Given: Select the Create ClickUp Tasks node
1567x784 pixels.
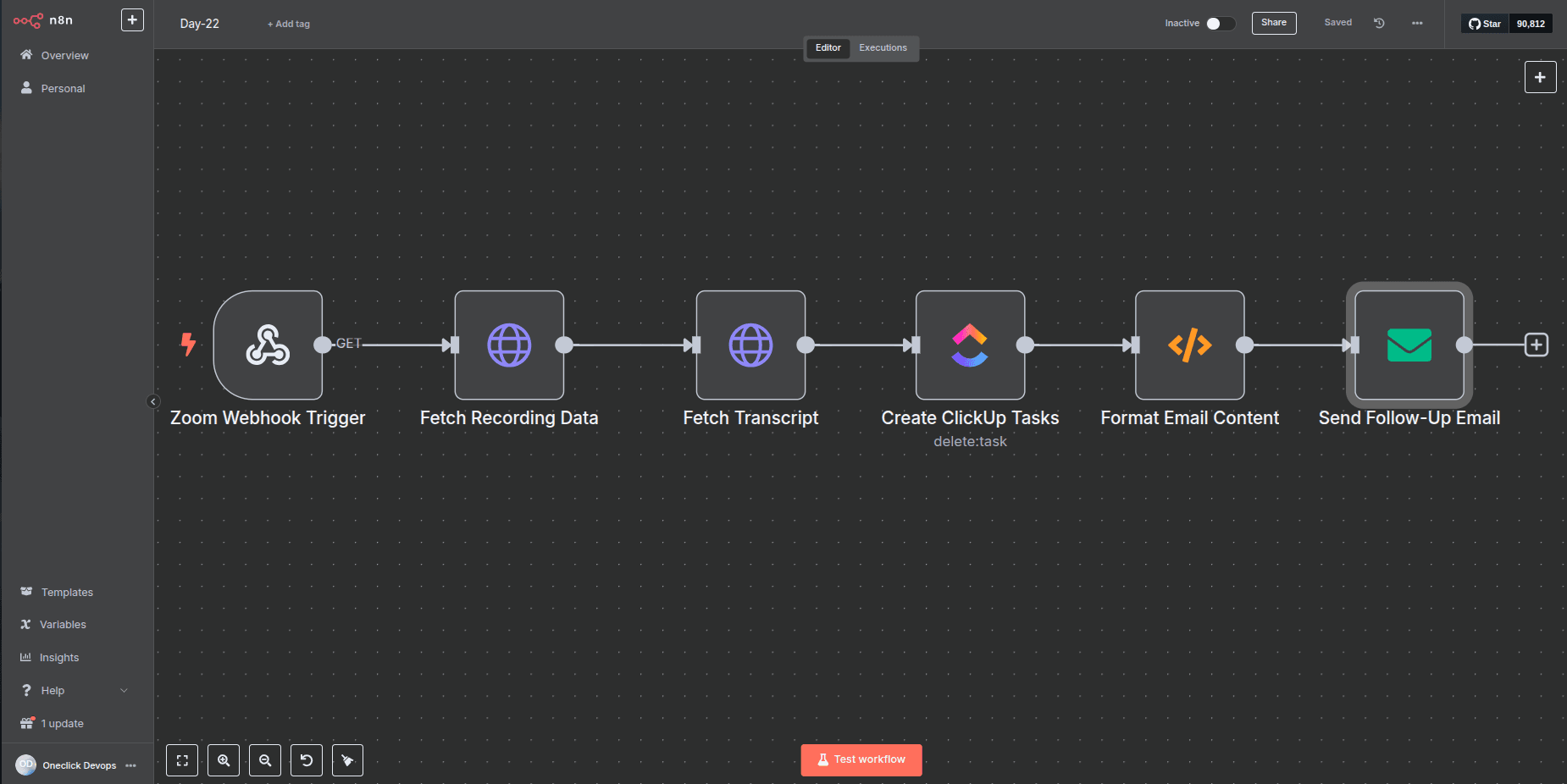Looking at the screenshot, I should (x=970, y=345).
